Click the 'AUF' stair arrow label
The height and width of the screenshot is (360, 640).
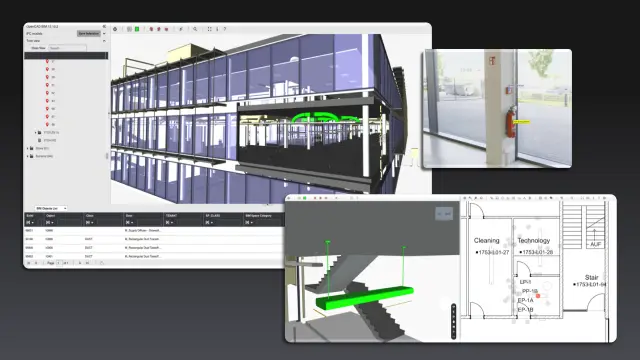(x=596, y=244)
